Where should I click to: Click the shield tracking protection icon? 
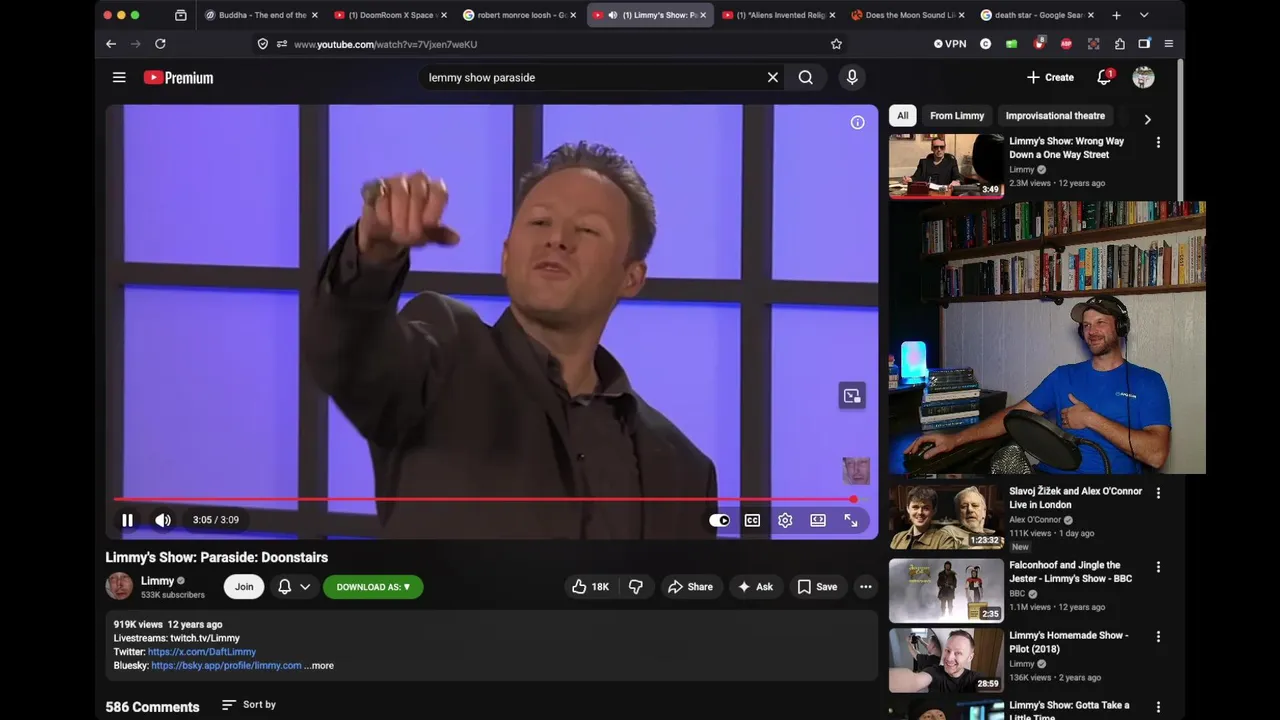pos(263,44)
